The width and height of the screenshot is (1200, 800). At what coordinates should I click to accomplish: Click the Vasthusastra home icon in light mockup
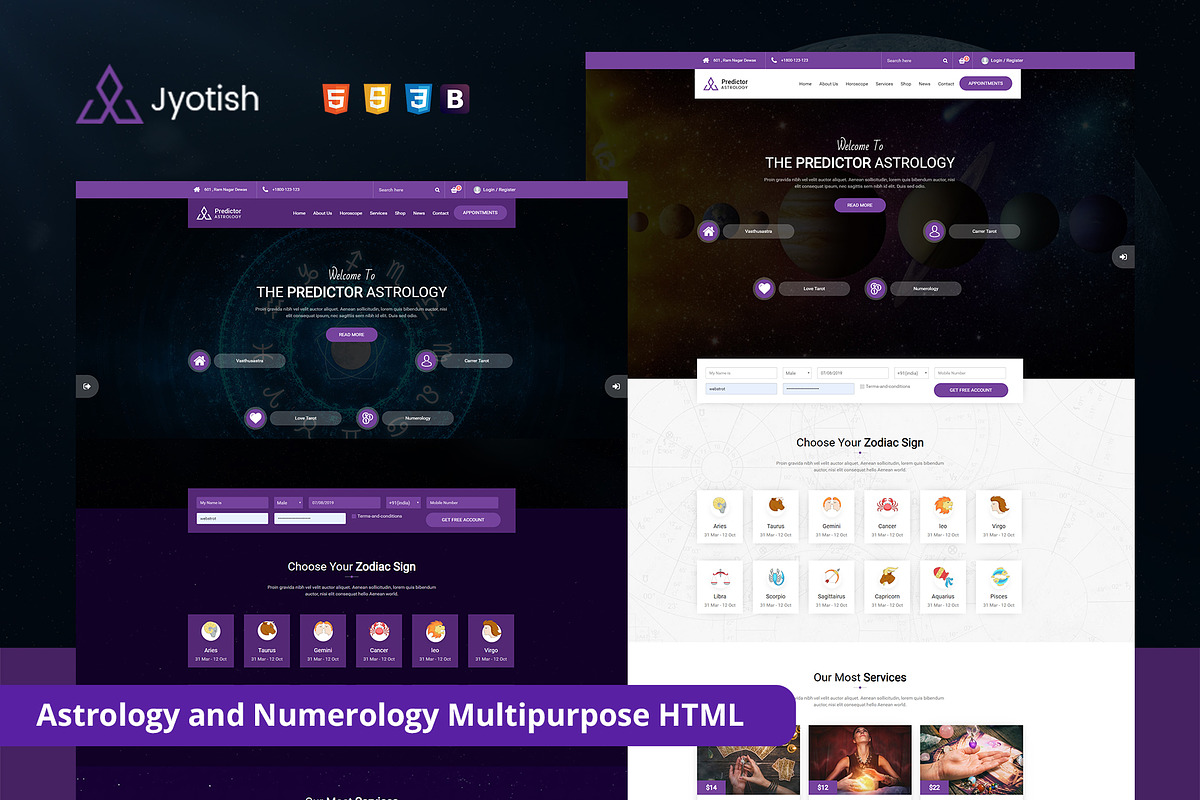709,231
